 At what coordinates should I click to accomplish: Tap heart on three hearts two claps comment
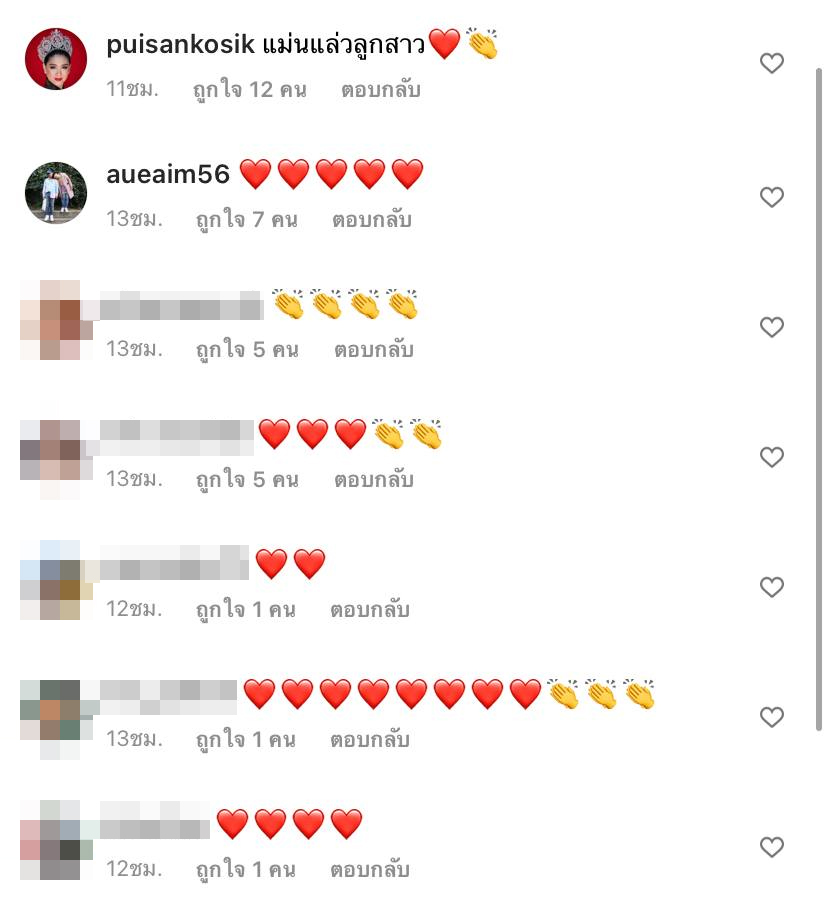(x=772, y=457)
